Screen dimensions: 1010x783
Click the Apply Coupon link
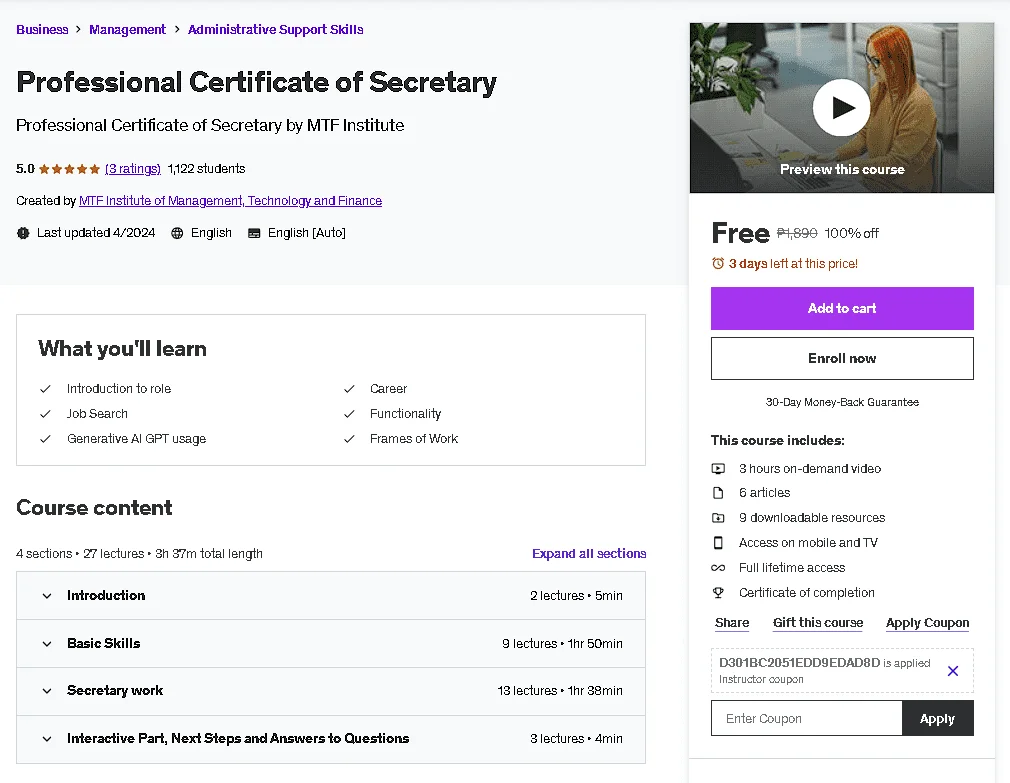[x=927, y=623]
